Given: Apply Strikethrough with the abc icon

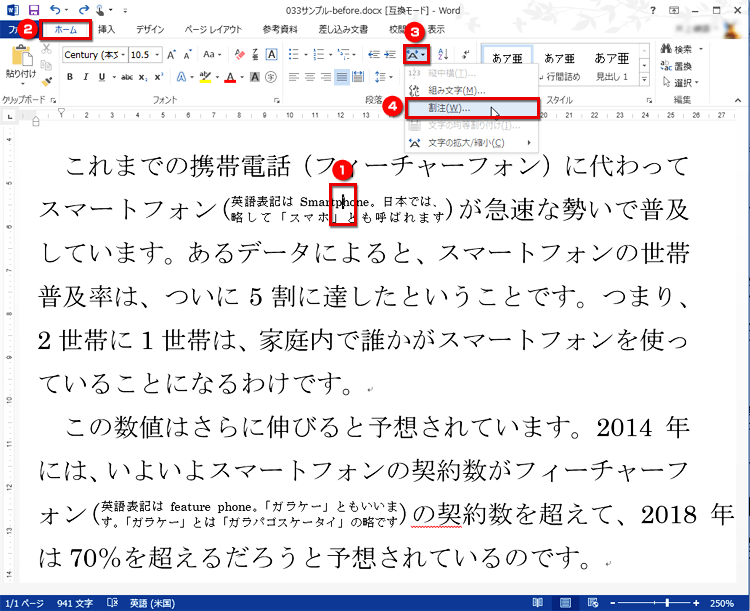Looking at the screenshot, I should click(x=127, y=77).
